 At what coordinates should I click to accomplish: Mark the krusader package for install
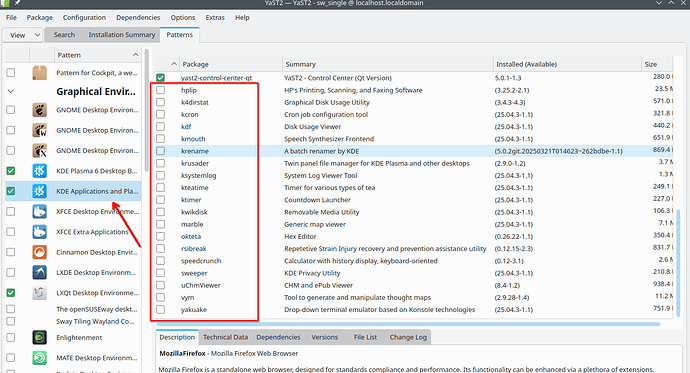point(161,163)
